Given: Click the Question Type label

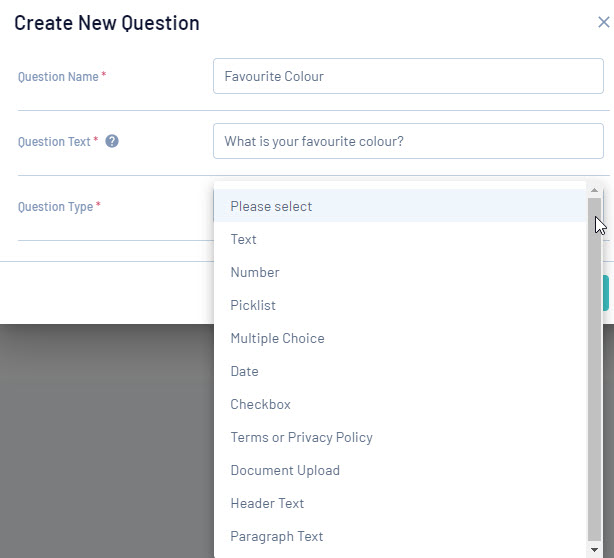Looking at the screenshot, I should [55, 207].
